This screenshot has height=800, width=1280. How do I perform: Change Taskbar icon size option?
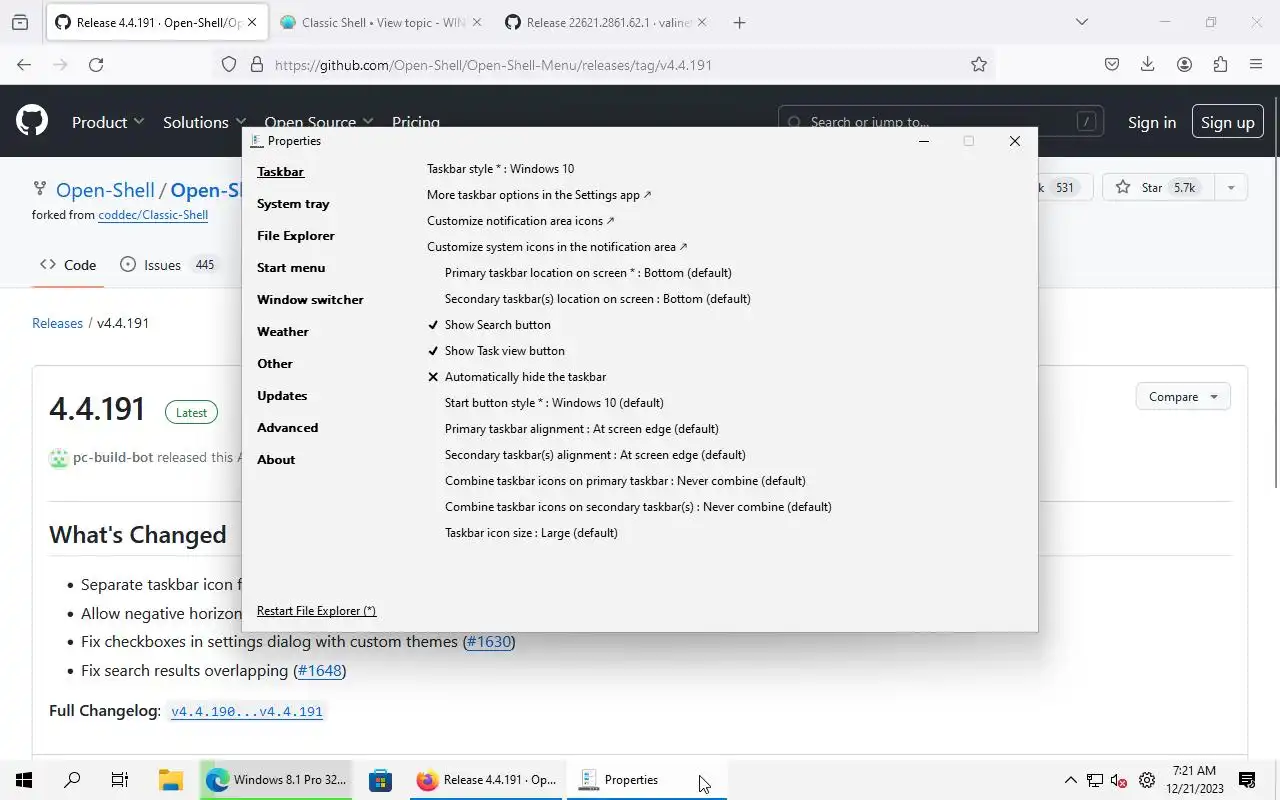point(531,533)
